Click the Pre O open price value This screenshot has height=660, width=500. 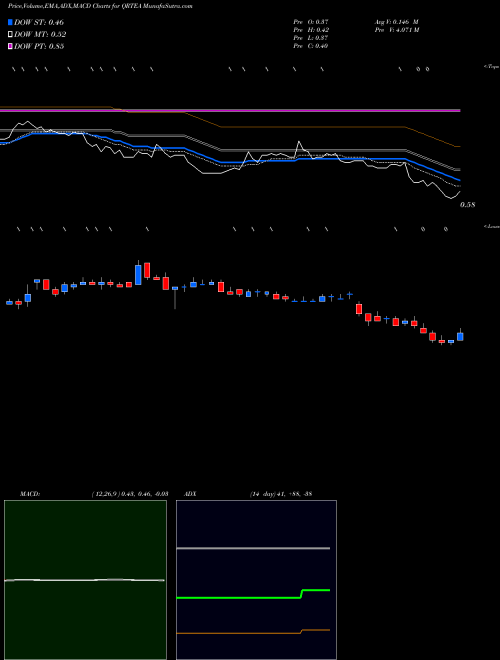pos(322,22)
